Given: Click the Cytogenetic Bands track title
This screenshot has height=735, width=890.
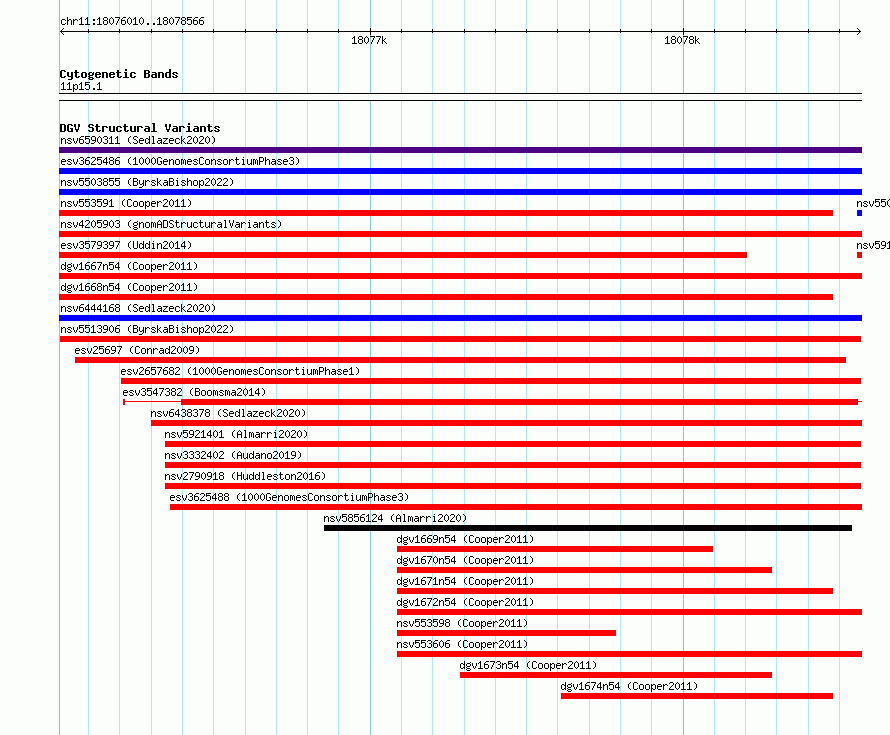Looking at the screenshot, I should click(119, 74).
